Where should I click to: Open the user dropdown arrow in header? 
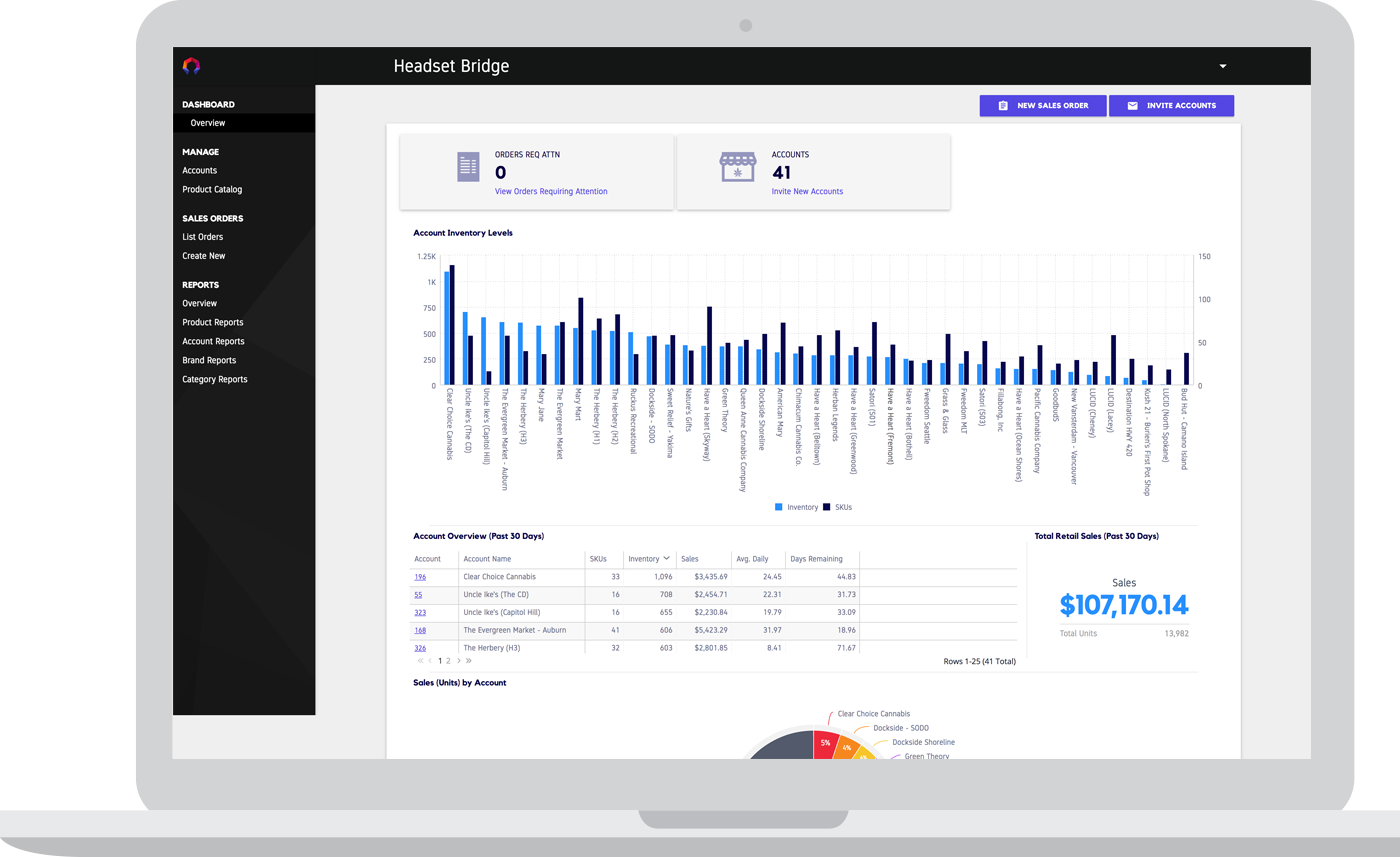(1222, 67)
